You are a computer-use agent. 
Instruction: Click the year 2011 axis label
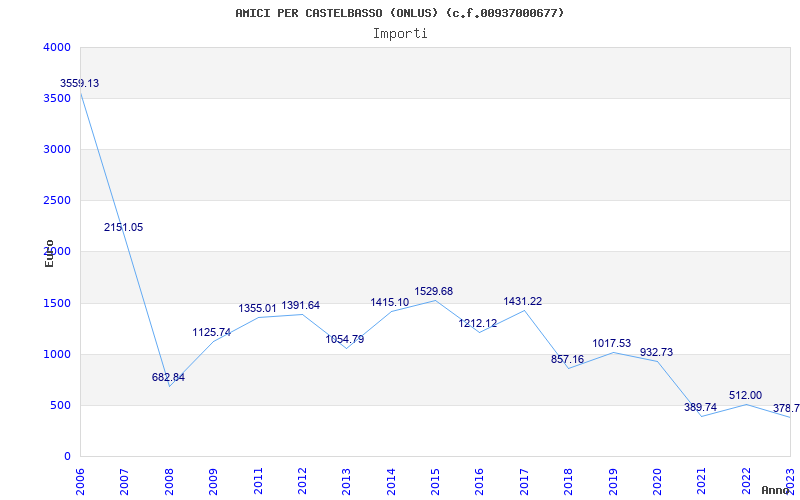(x=258, y=481)
